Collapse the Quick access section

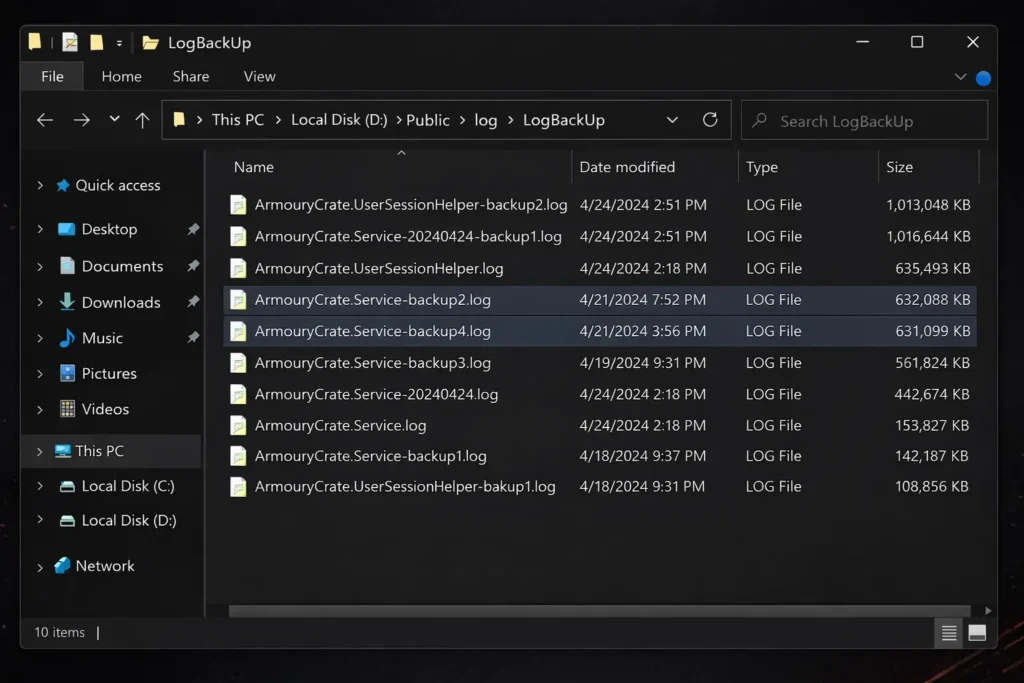[x=40, y=185]
